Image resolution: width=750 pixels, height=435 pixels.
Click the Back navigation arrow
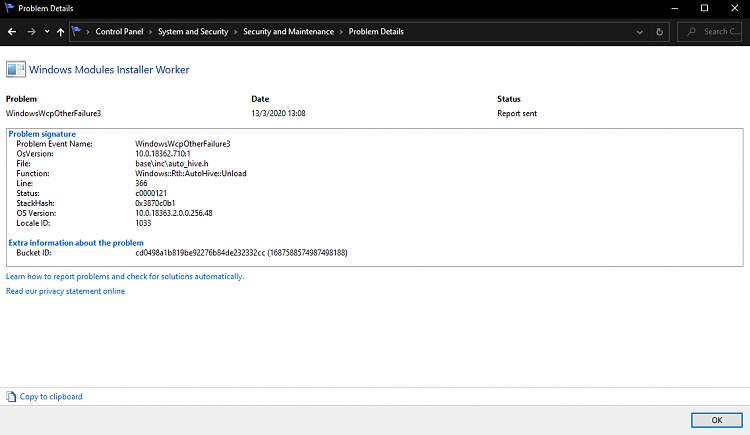(12, 31)
